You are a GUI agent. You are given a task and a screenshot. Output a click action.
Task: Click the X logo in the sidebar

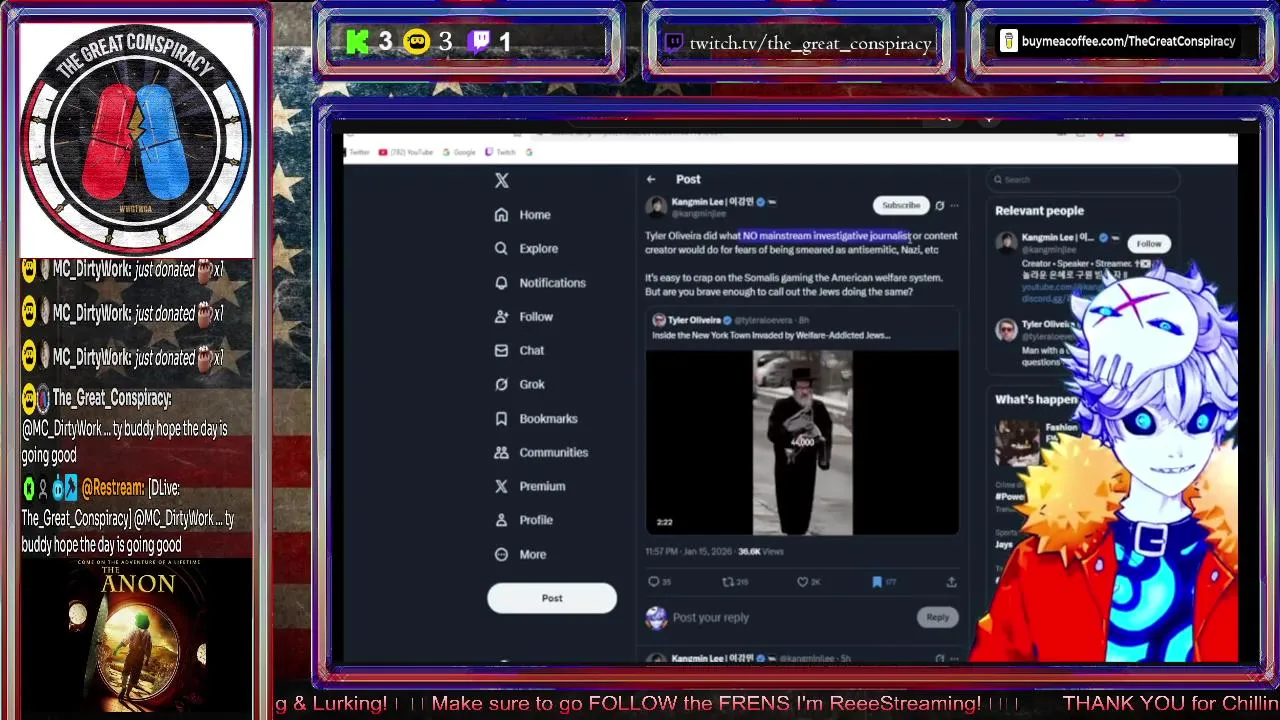click(x=502, y=180)
